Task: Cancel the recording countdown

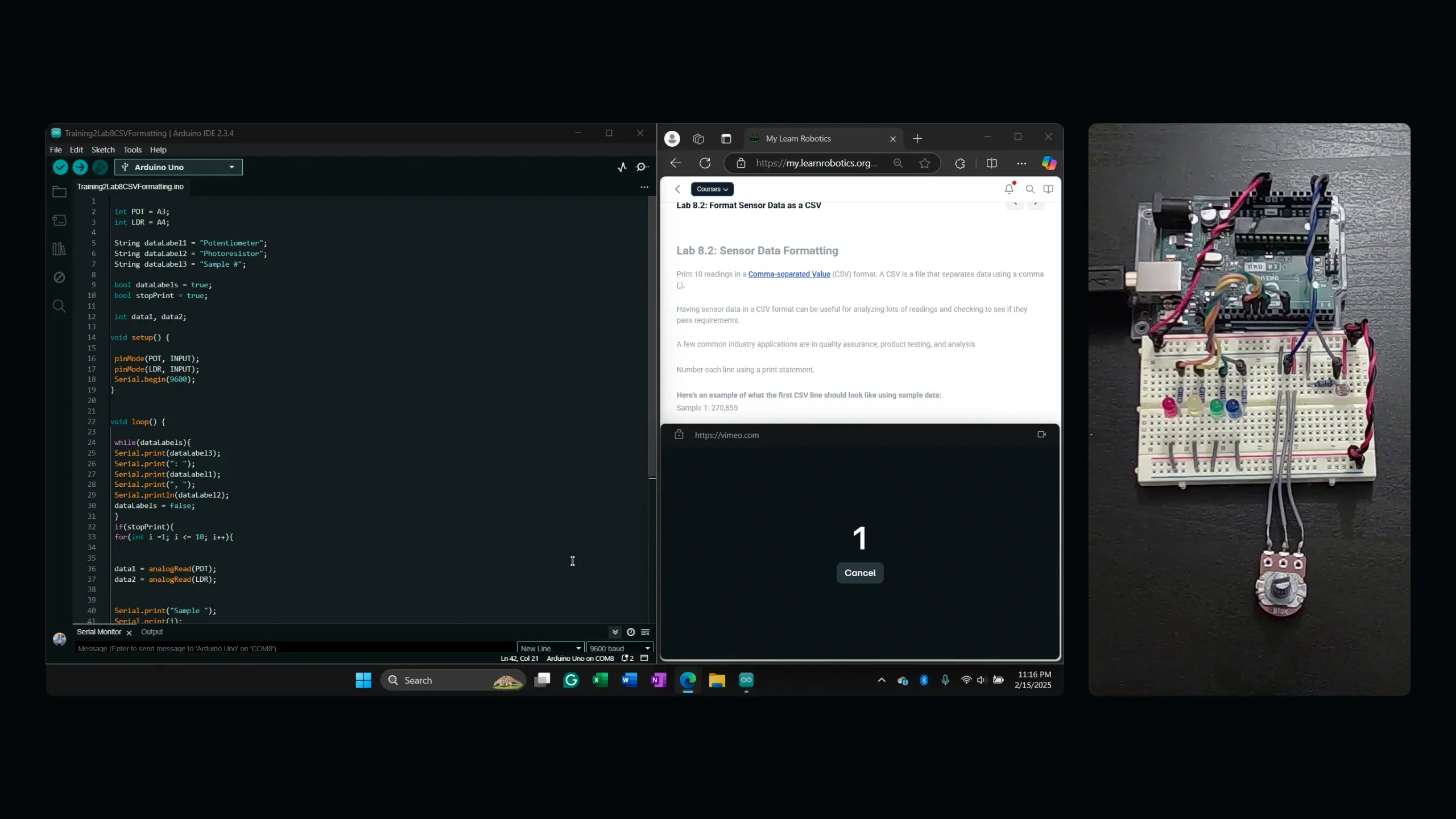Action: coord(859,573)
